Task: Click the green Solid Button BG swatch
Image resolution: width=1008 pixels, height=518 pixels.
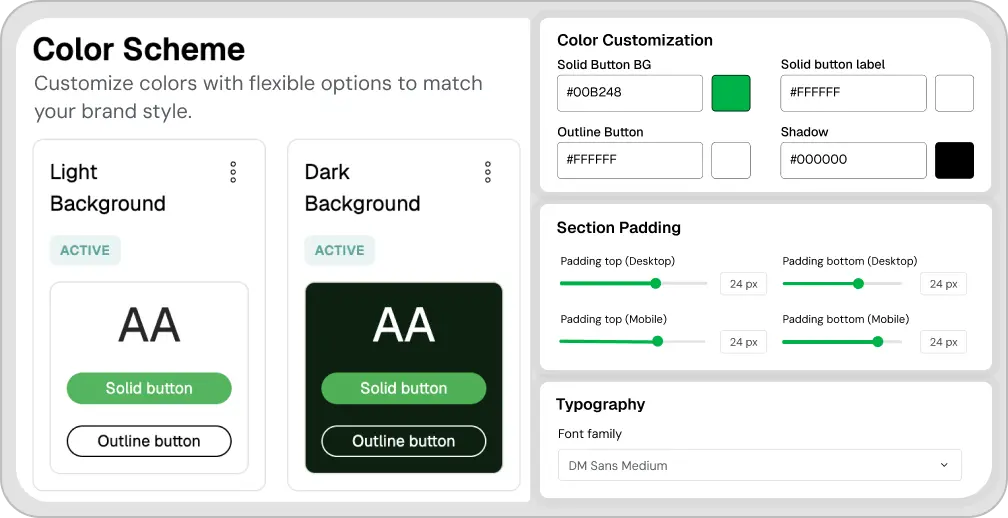Action: pyautogui.click(x=730, y=93)
